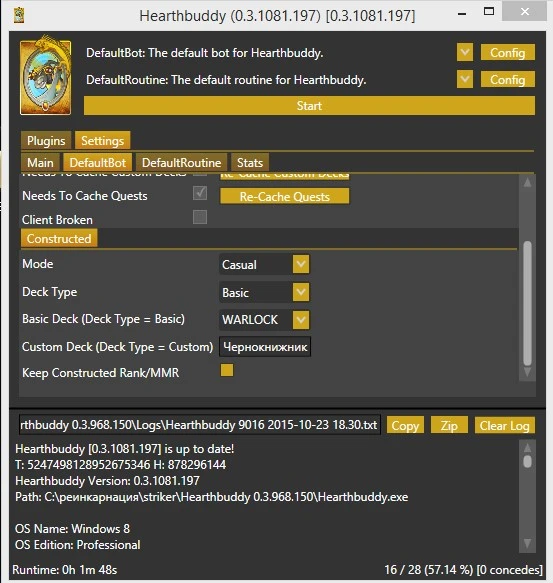Click the settings panel scroll up arrow

coord(527,182)
